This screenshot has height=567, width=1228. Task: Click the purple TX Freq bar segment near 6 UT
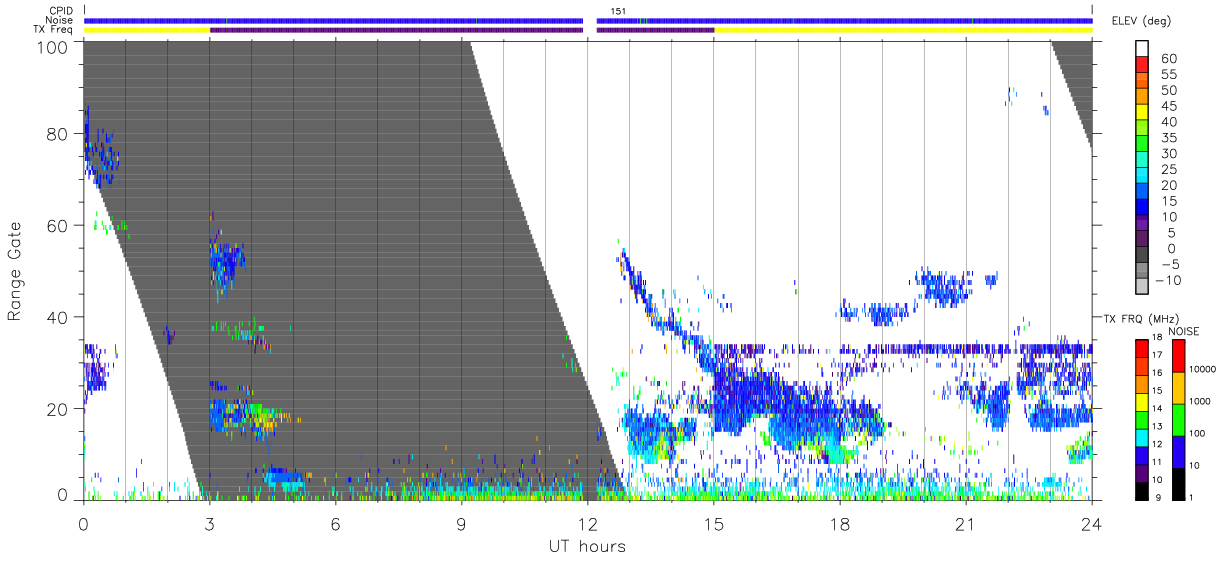click(x=396, y=30)
